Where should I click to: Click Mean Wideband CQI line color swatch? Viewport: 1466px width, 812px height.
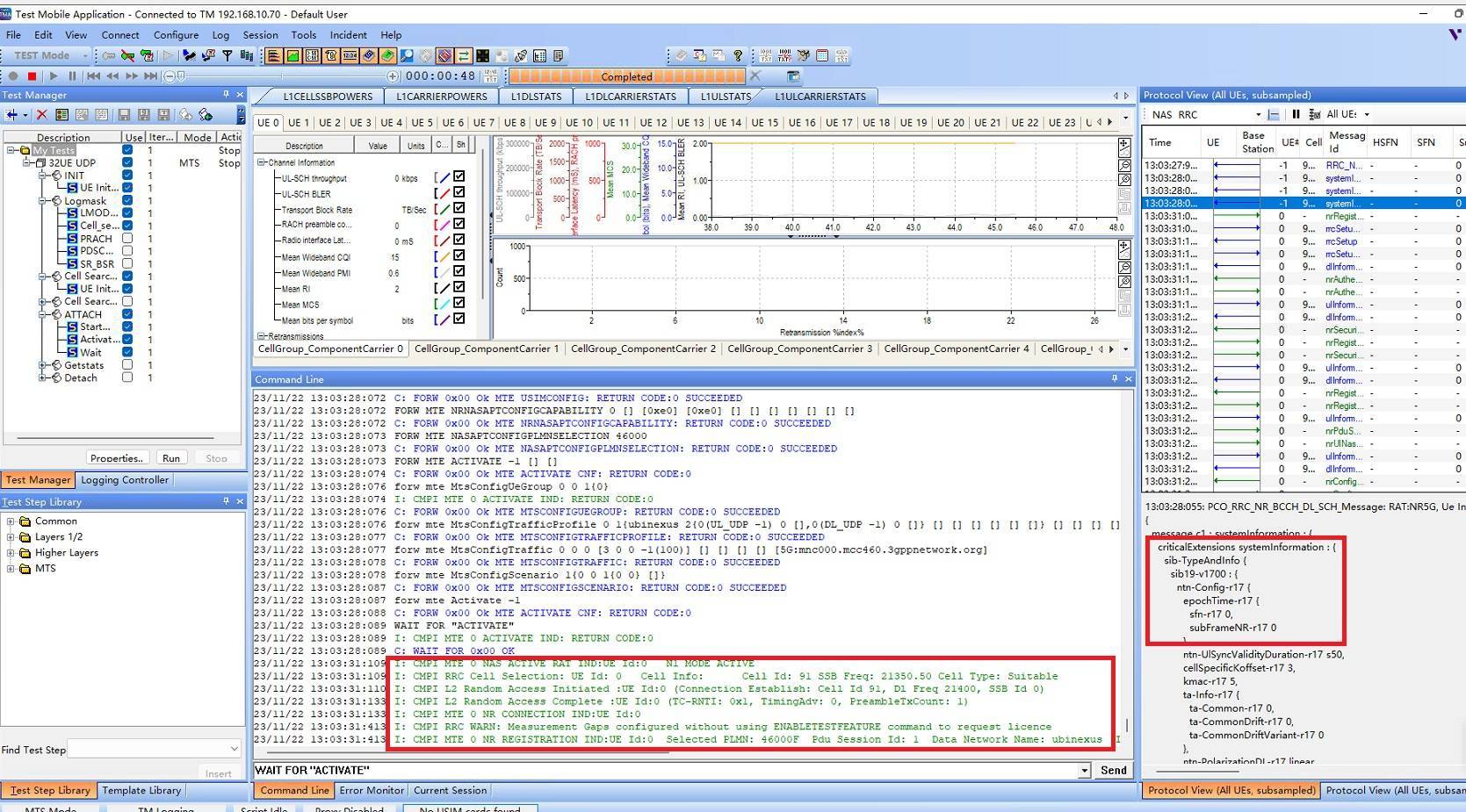444,256
